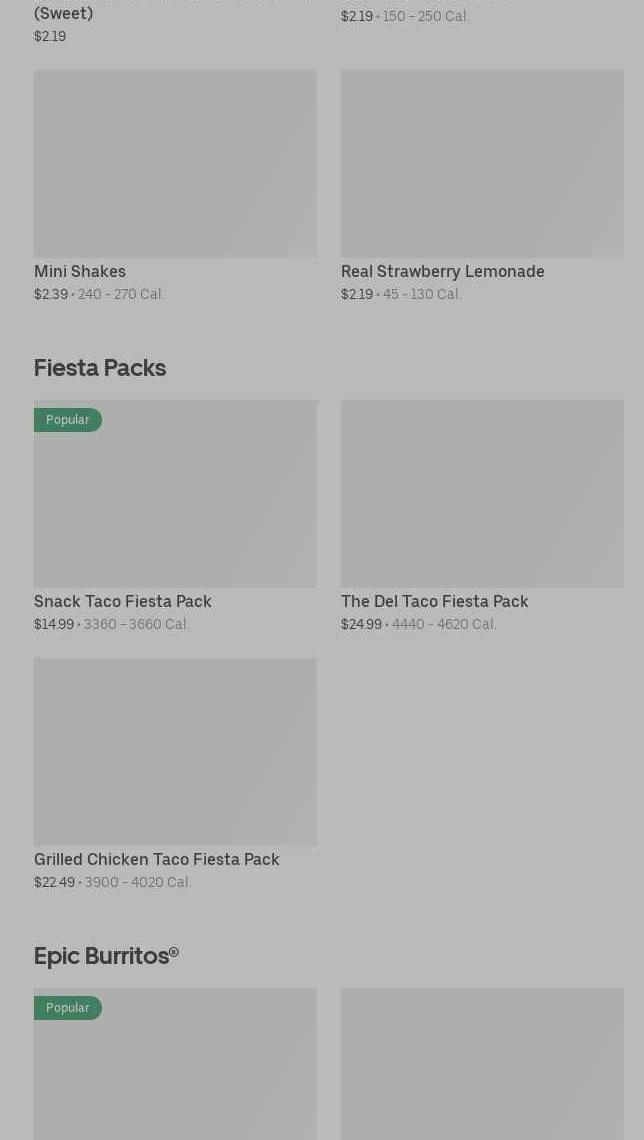The image size is (644, 1140).
Task: Select Grilled Chicken Taco Fiesta Pack title
Action: (157, 859)
